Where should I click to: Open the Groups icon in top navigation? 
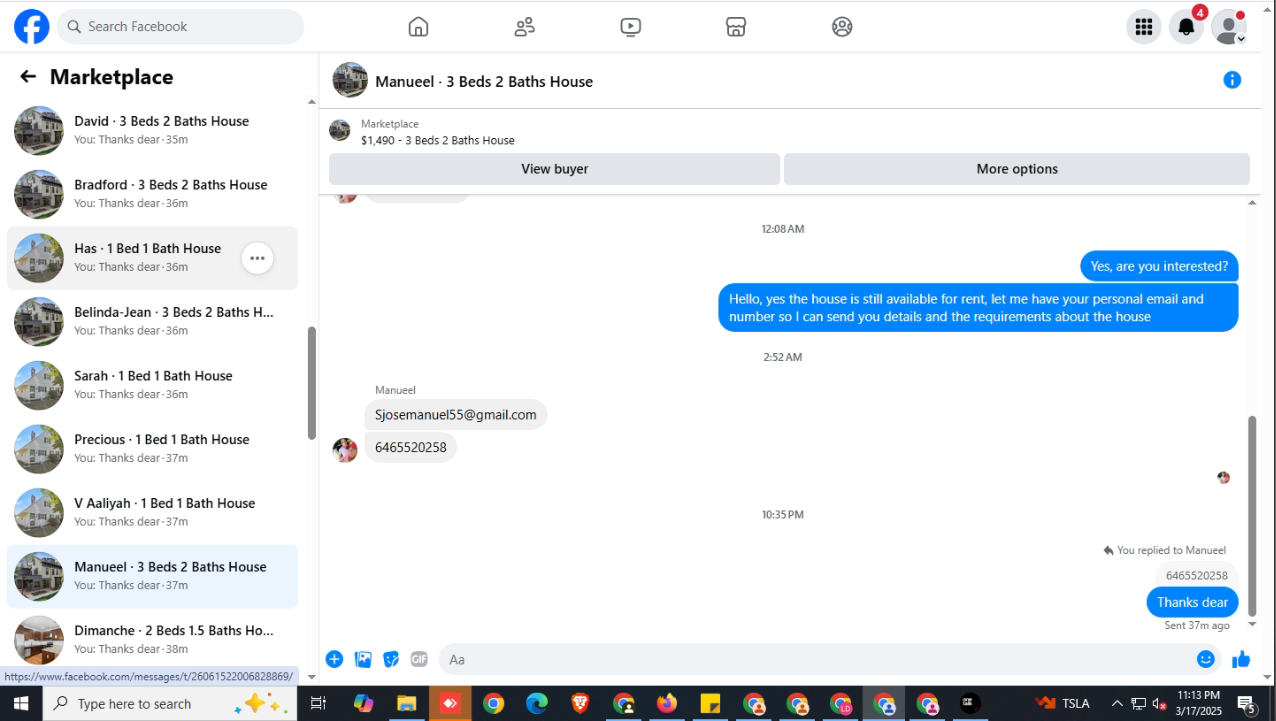(842, 27)
